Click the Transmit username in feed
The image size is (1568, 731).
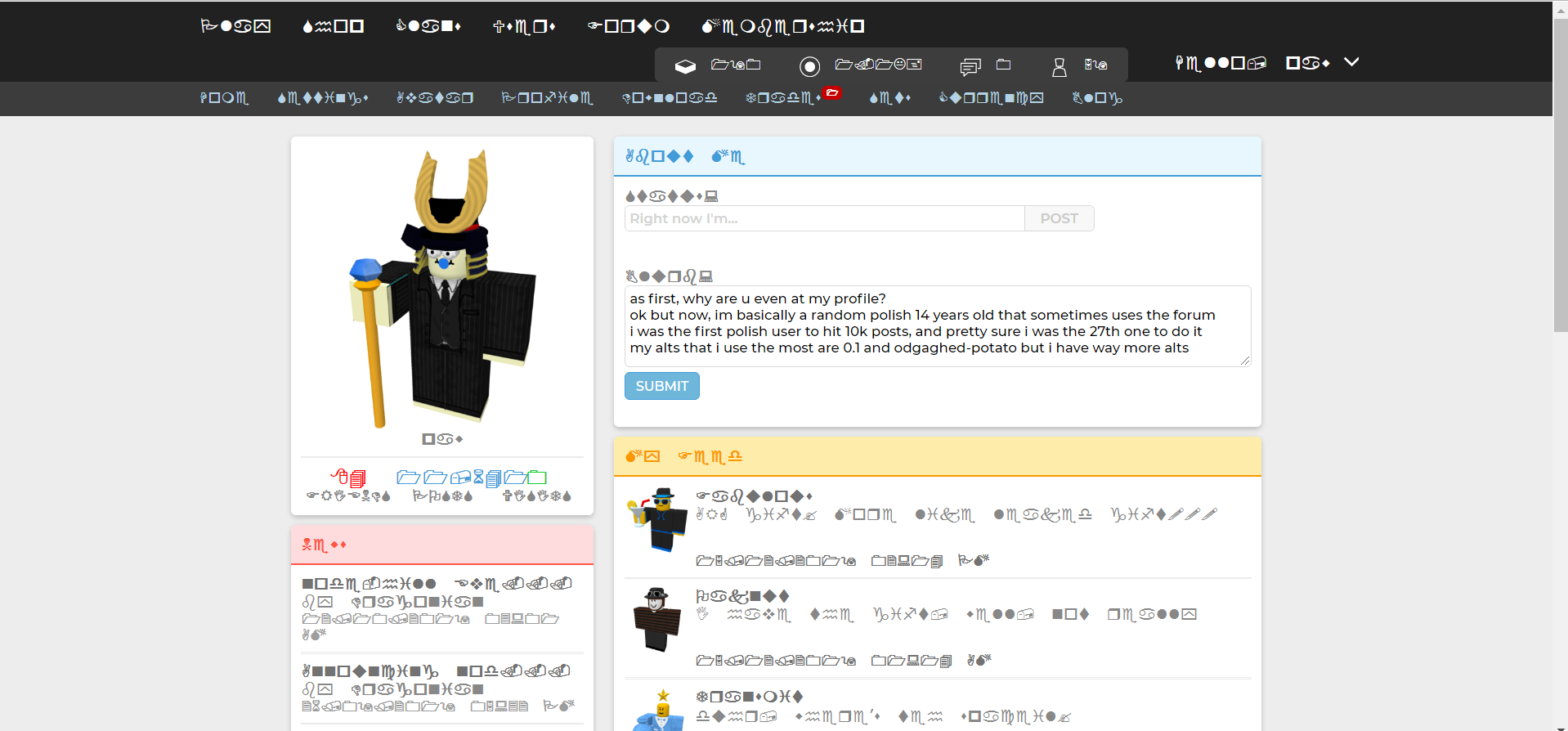tap(750, 697)
